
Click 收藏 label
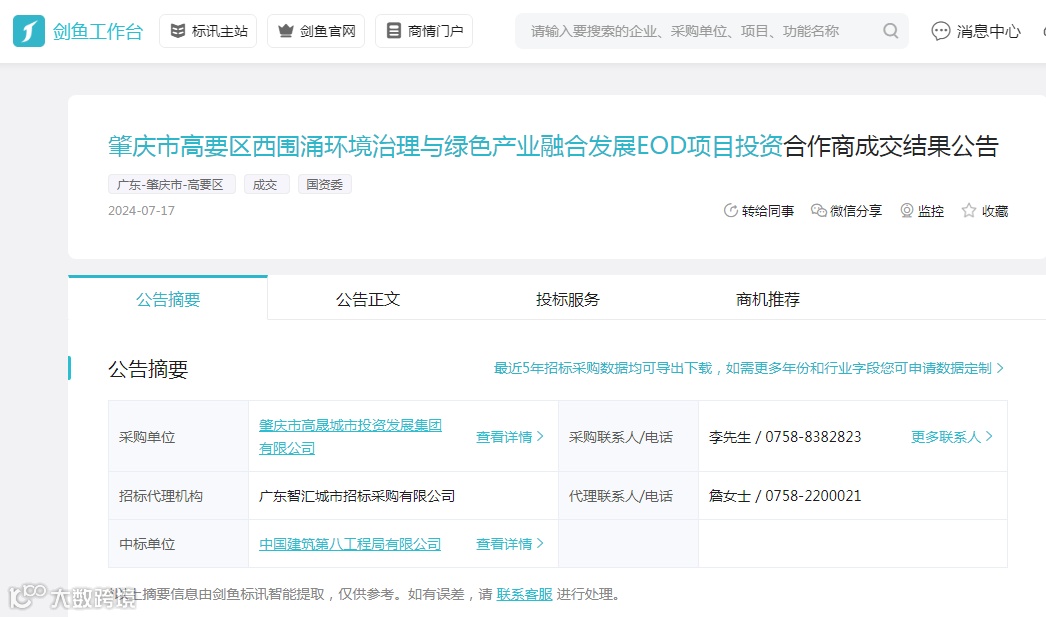coord(995,211)
